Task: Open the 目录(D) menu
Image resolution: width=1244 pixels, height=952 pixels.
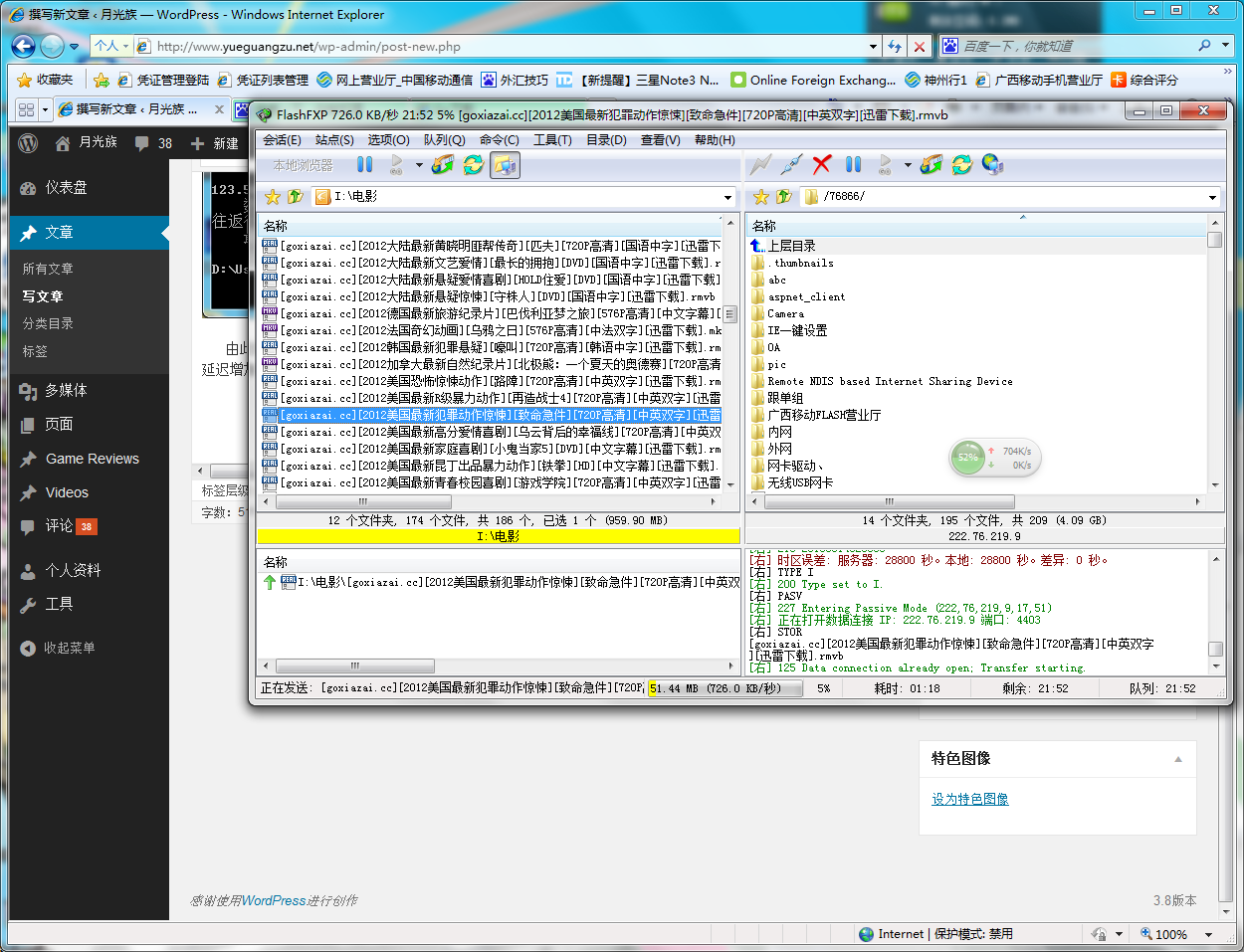Action: click(x=606, y=140)
